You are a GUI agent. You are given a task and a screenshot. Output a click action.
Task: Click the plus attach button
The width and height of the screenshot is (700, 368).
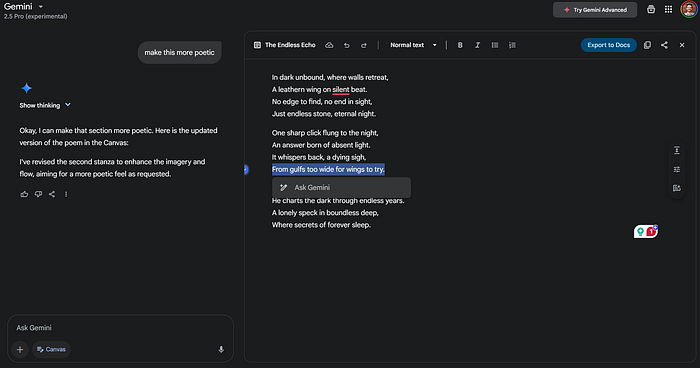click(20, 350)
